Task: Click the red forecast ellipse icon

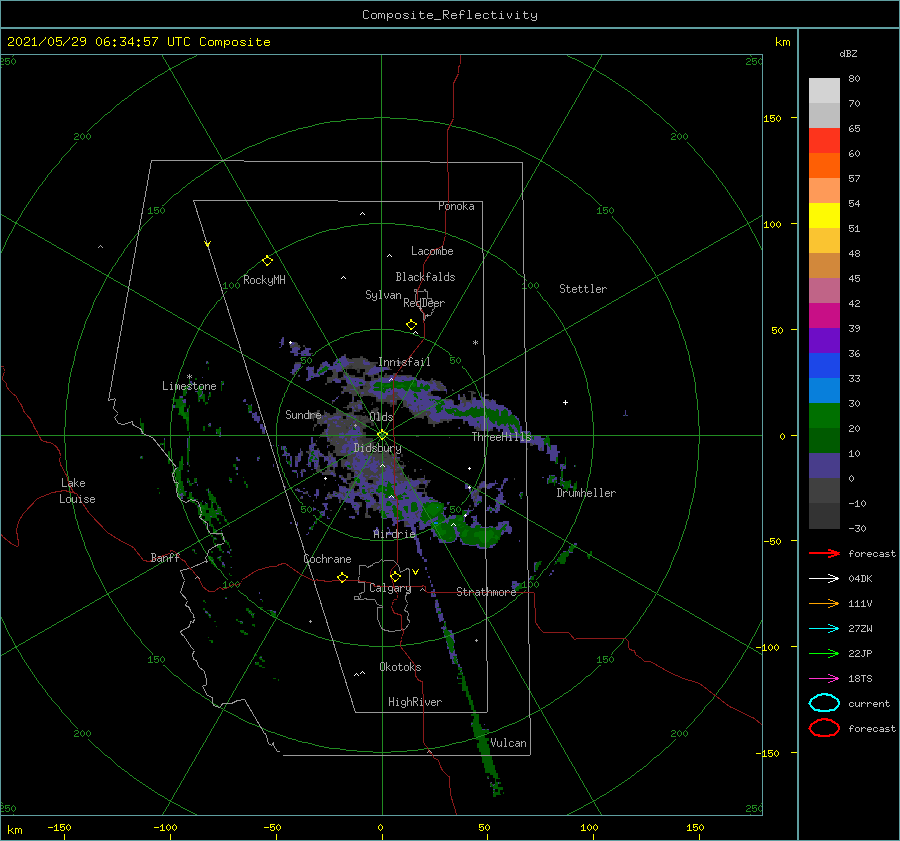Action: (x=824, y=728)
